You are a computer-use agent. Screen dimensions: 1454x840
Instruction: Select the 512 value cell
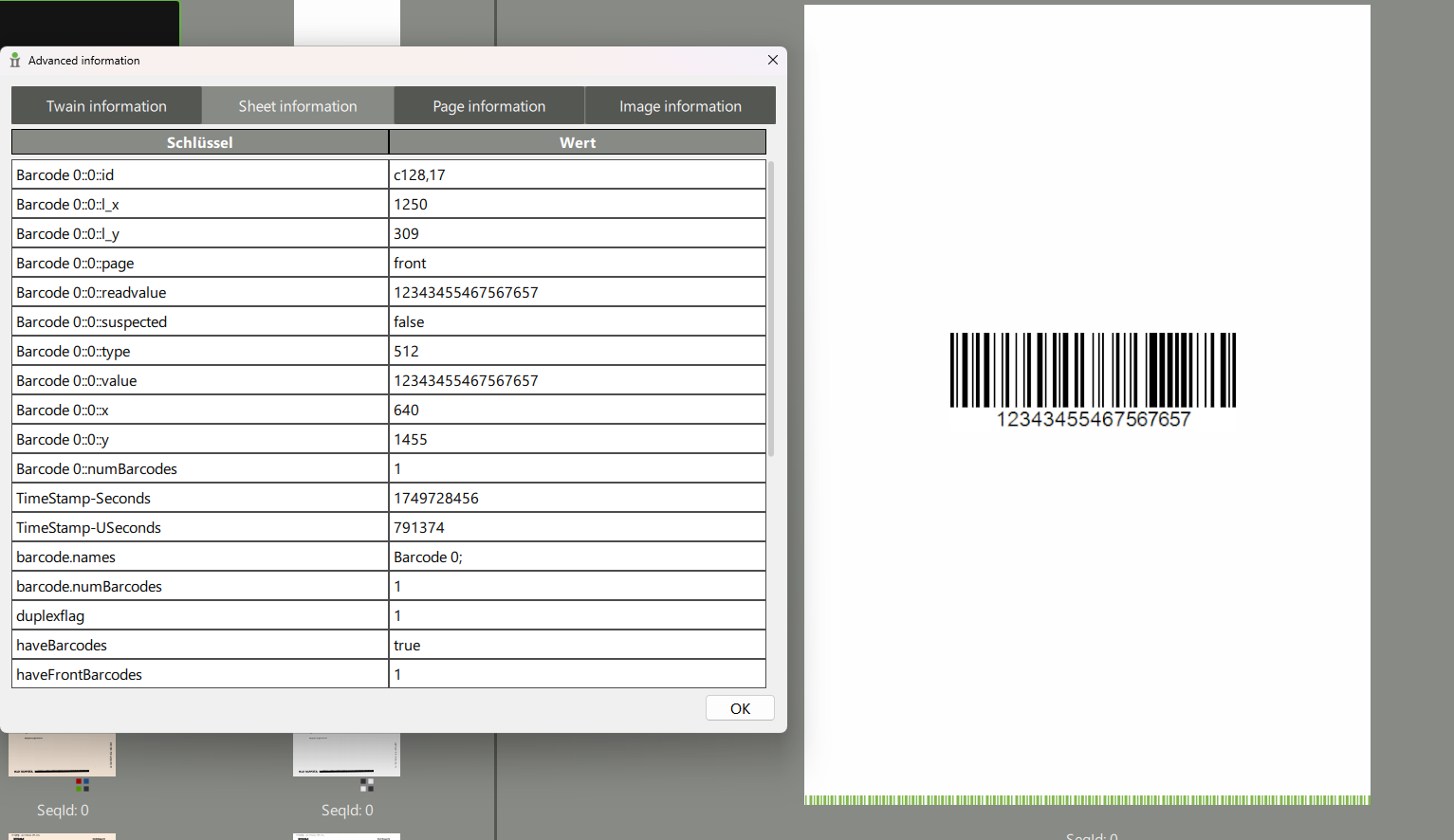click(x=578, y=351)
